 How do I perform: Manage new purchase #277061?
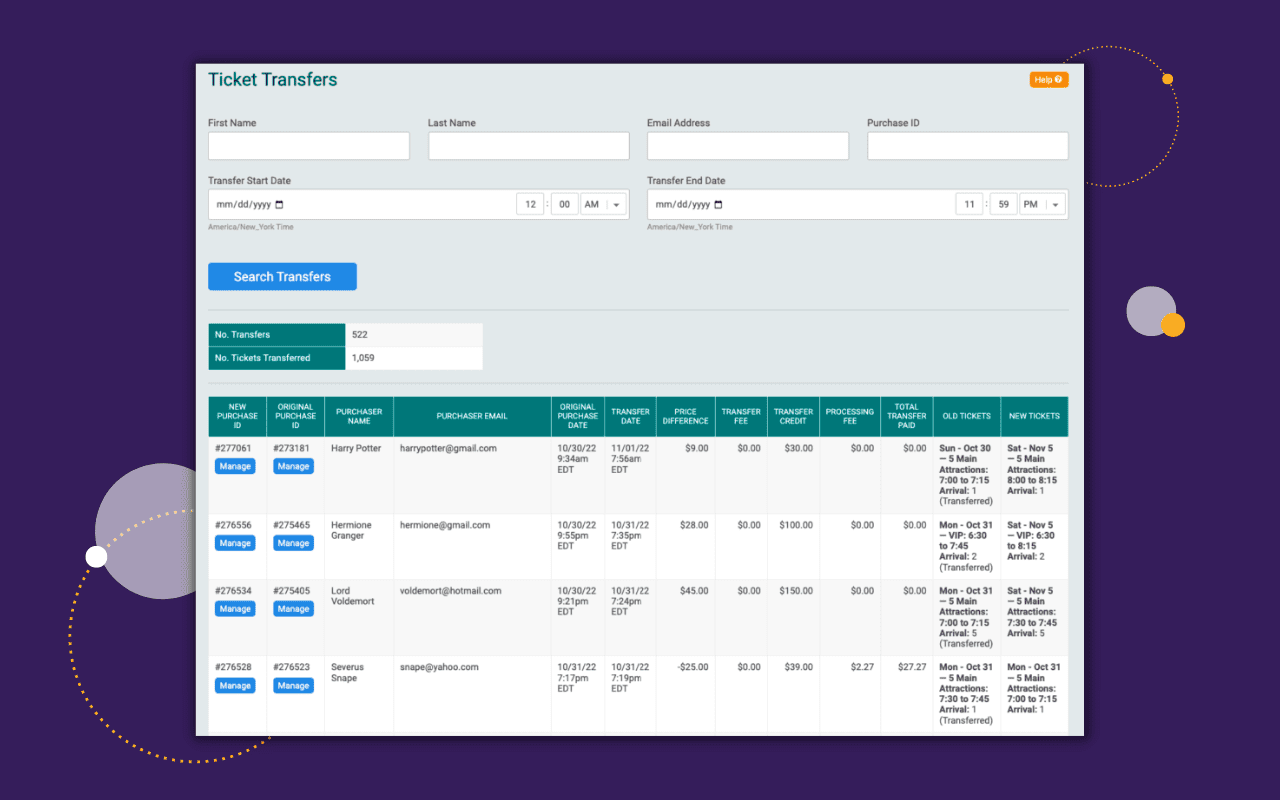point(235,466)
